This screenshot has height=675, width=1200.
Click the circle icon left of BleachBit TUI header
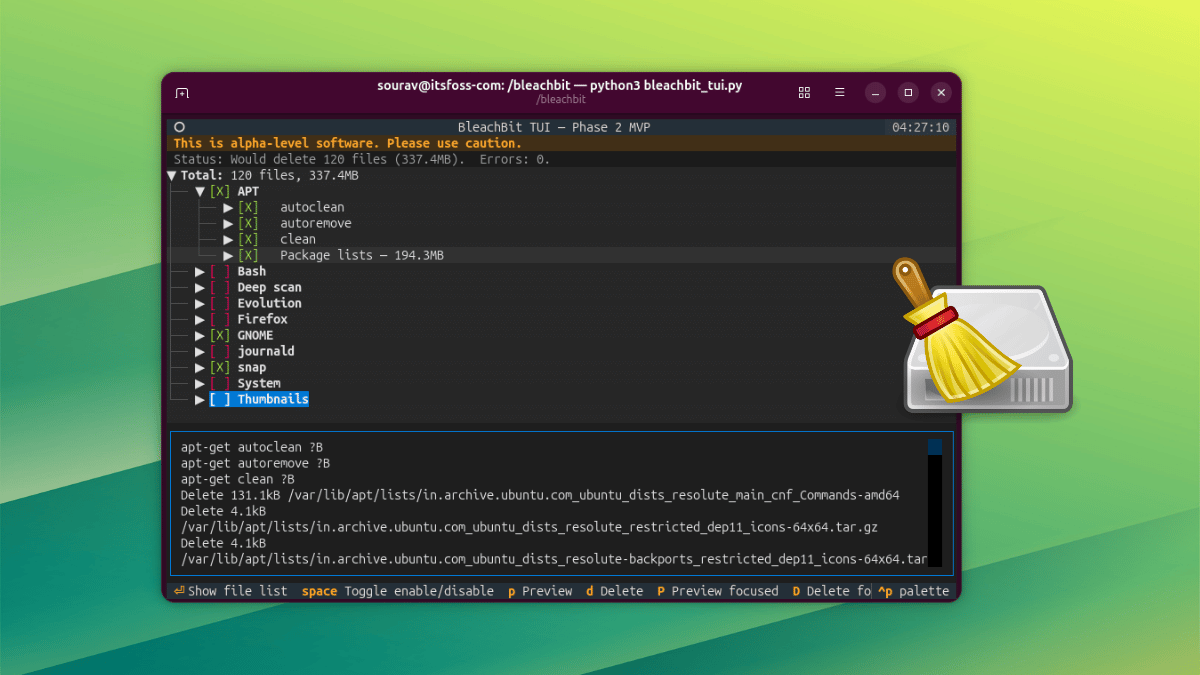180,127
